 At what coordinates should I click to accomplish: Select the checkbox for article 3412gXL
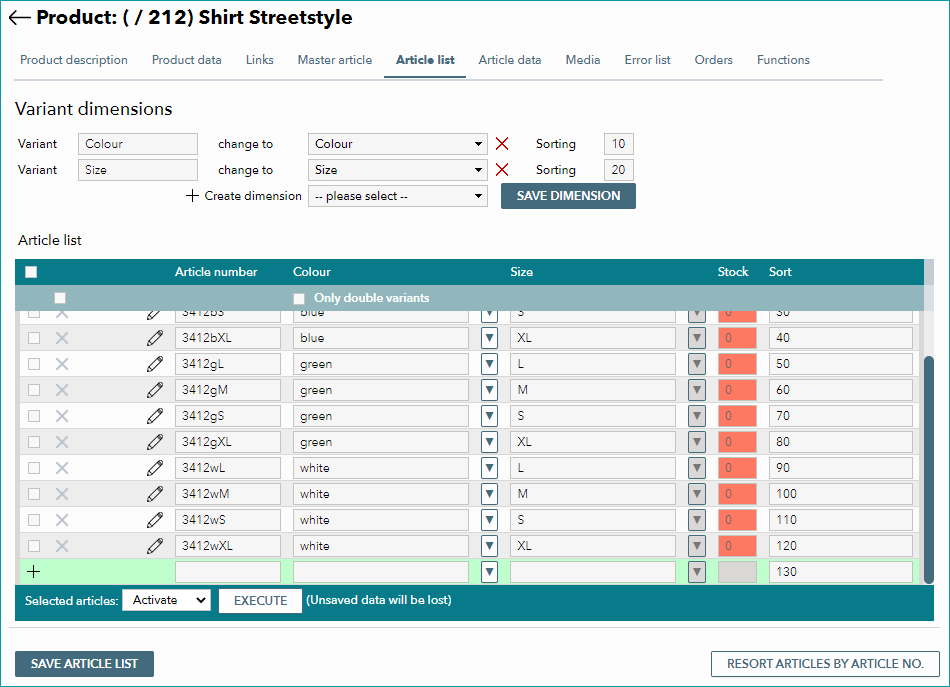tap(34, 442)
